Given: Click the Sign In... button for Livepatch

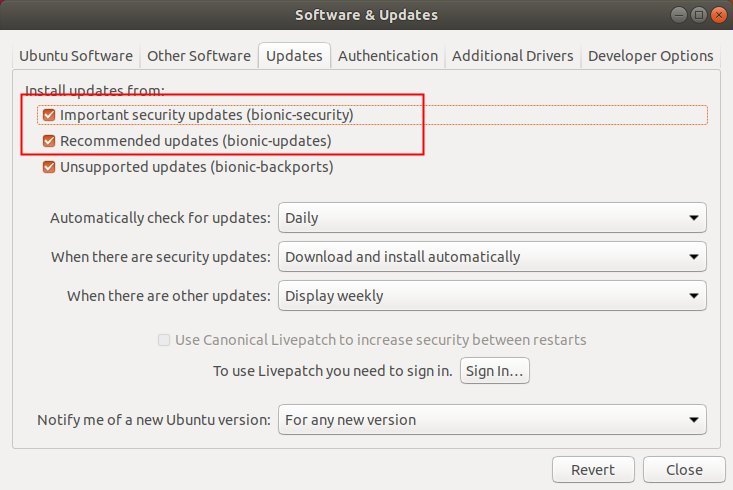Looking at the screenshot, I should [x=495, y=371].
